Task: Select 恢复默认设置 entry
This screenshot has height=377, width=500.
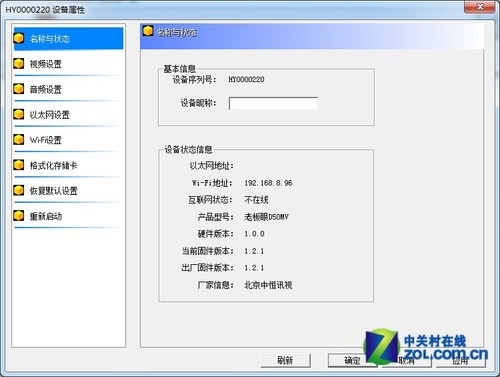Action: coord(68,190)
